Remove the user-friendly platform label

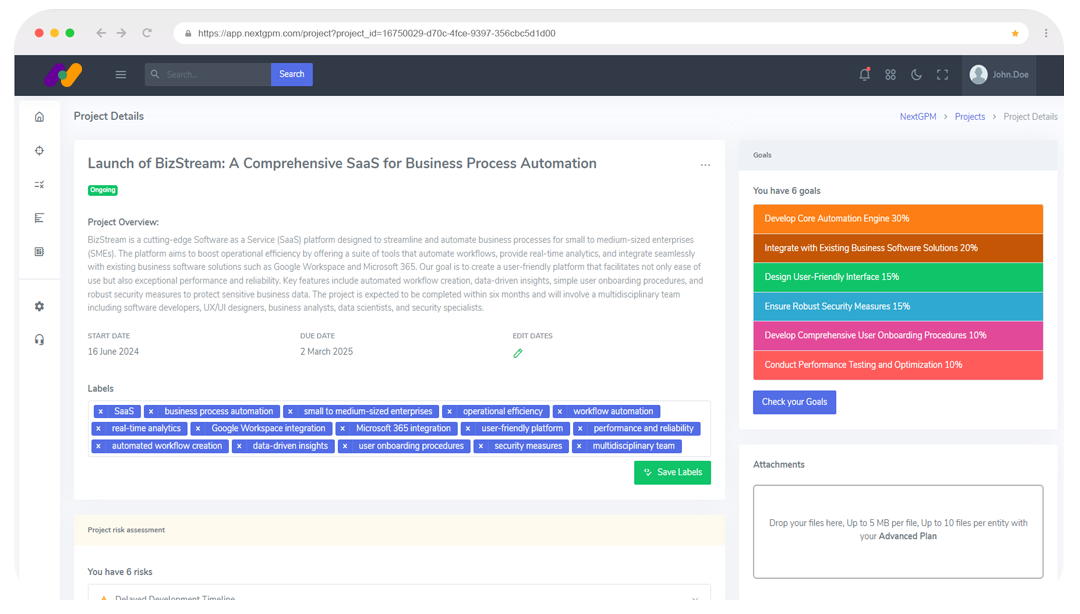[468, 429]
